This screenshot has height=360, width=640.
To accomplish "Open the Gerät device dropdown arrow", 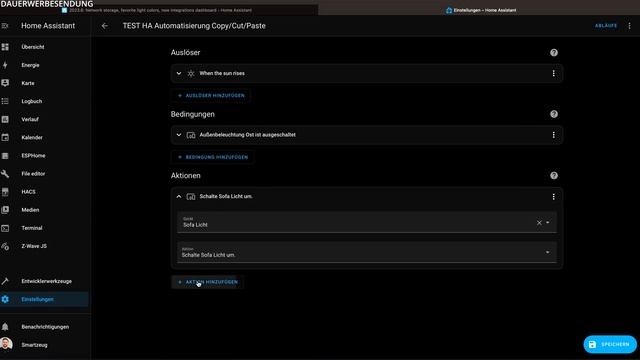I will coord(548,223).
